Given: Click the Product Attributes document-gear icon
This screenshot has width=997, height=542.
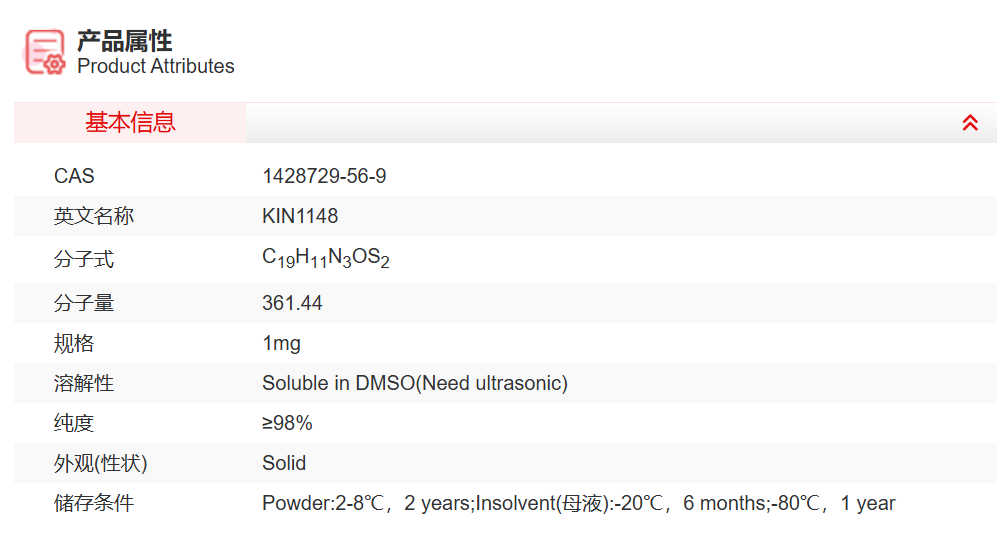Looking at the screenshot, I should 45,52.
